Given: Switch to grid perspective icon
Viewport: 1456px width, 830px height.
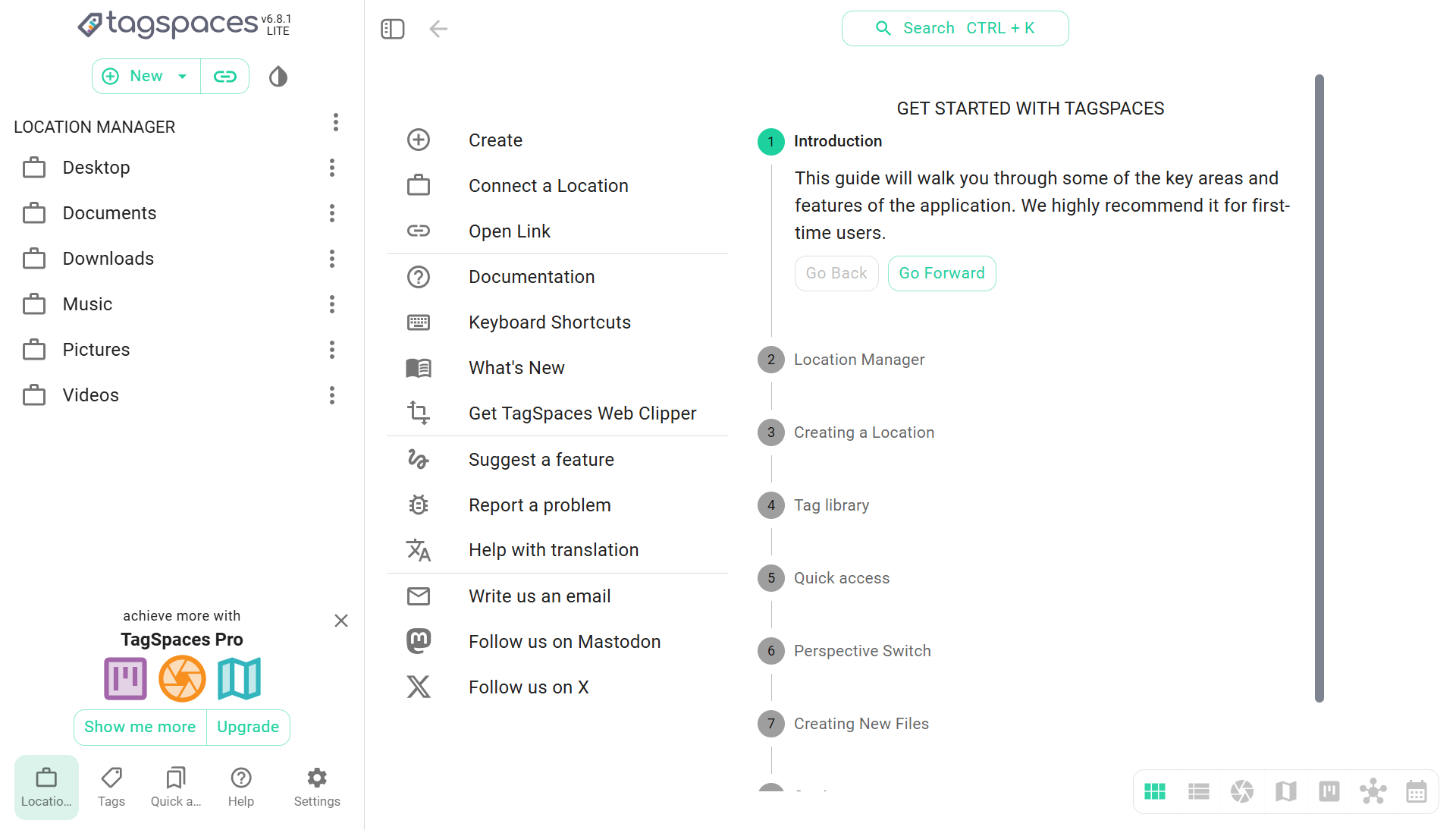Looking at the screenshot, I should pos(1155,792).
